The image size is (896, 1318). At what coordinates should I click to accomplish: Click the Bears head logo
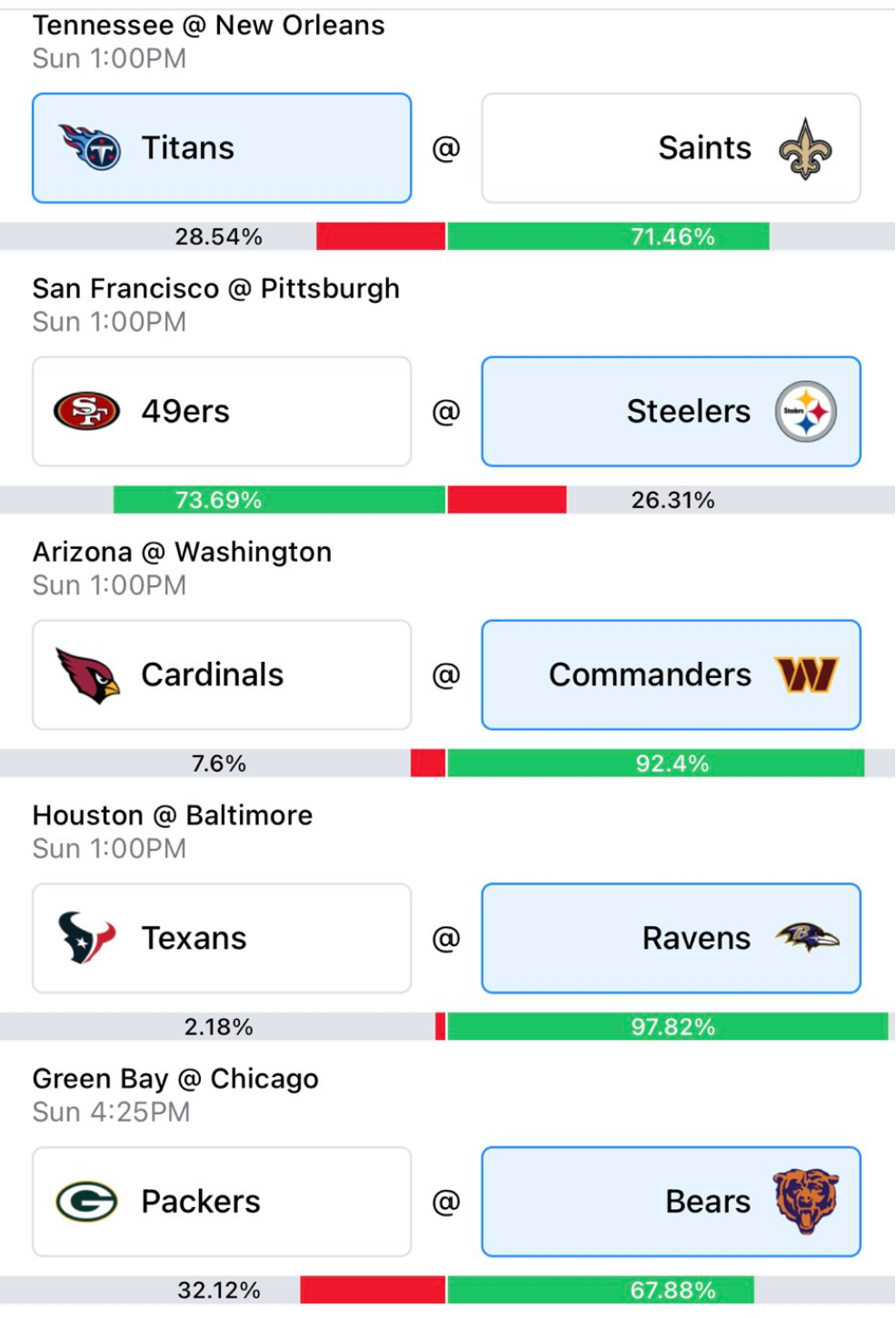coord(806,1201)
